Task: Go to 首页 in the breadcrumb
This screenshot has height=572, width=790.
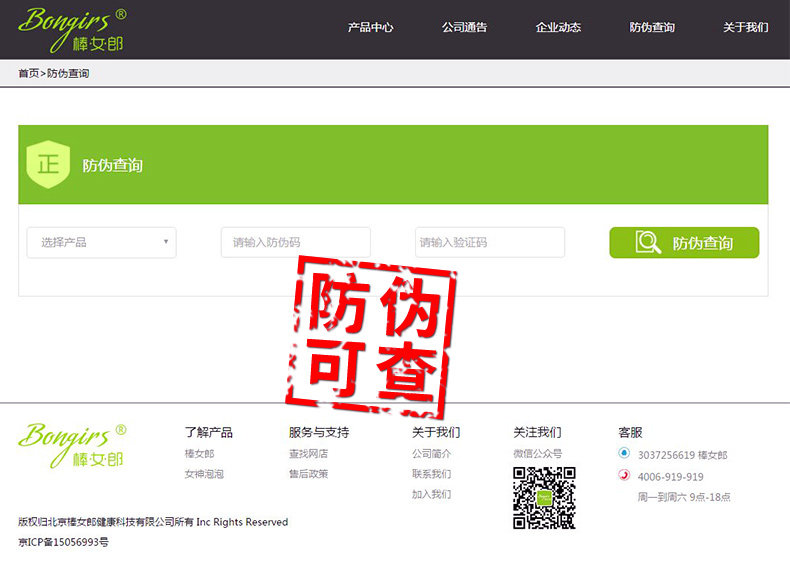Action: click(29, 74)
